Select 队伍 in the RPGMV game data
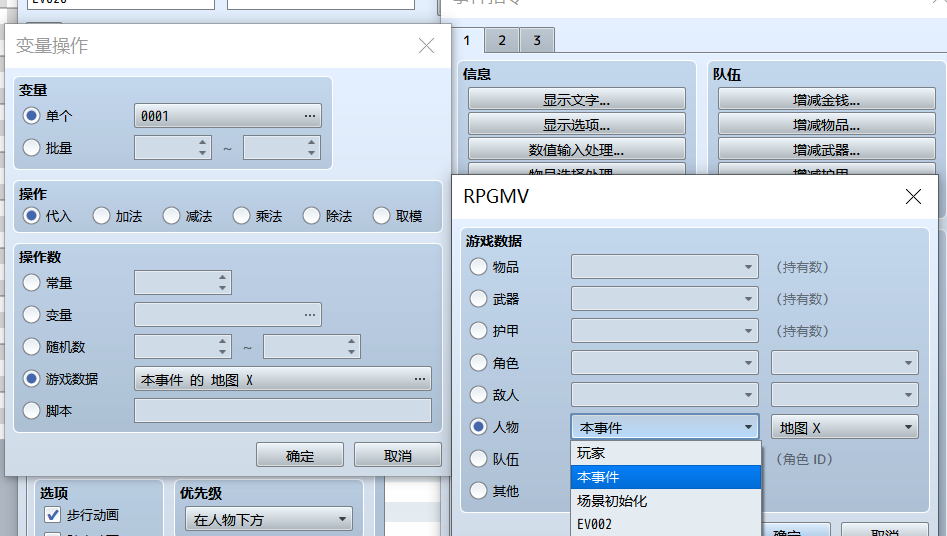The height and width of the screenshot is (536, 947). point(478,459)
